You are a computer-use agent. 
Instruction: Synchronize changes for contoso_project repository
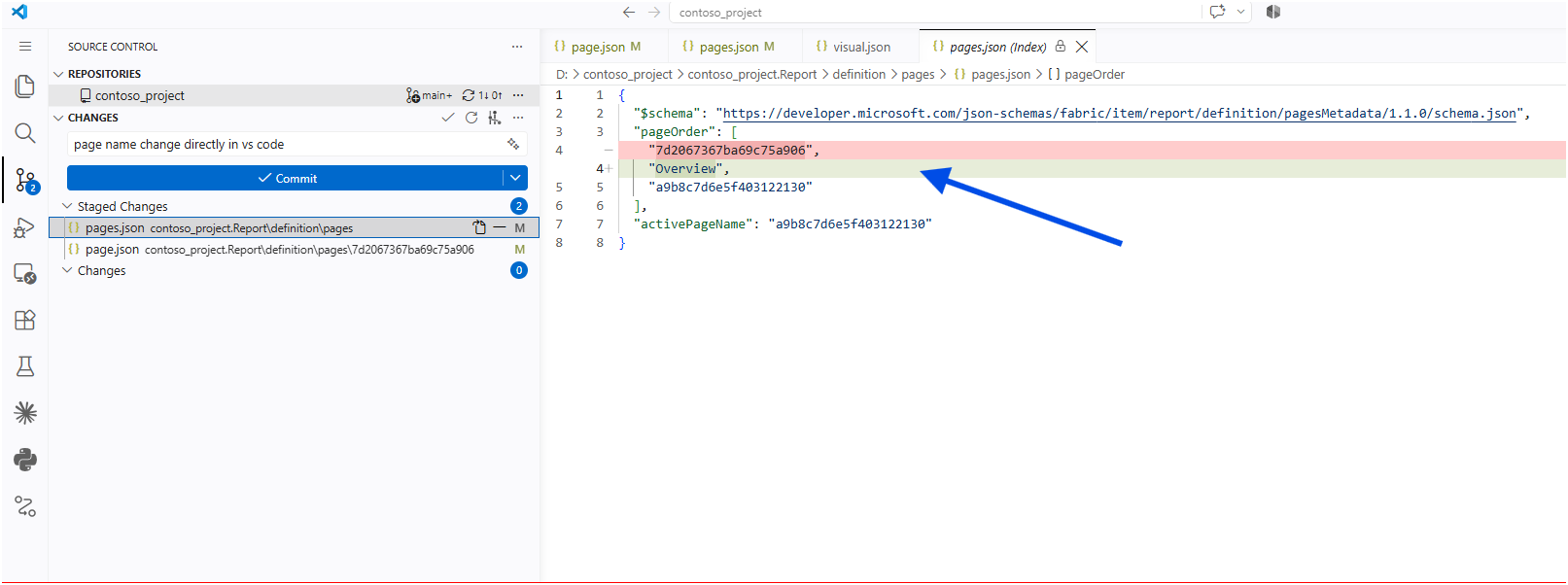(482, 95)
